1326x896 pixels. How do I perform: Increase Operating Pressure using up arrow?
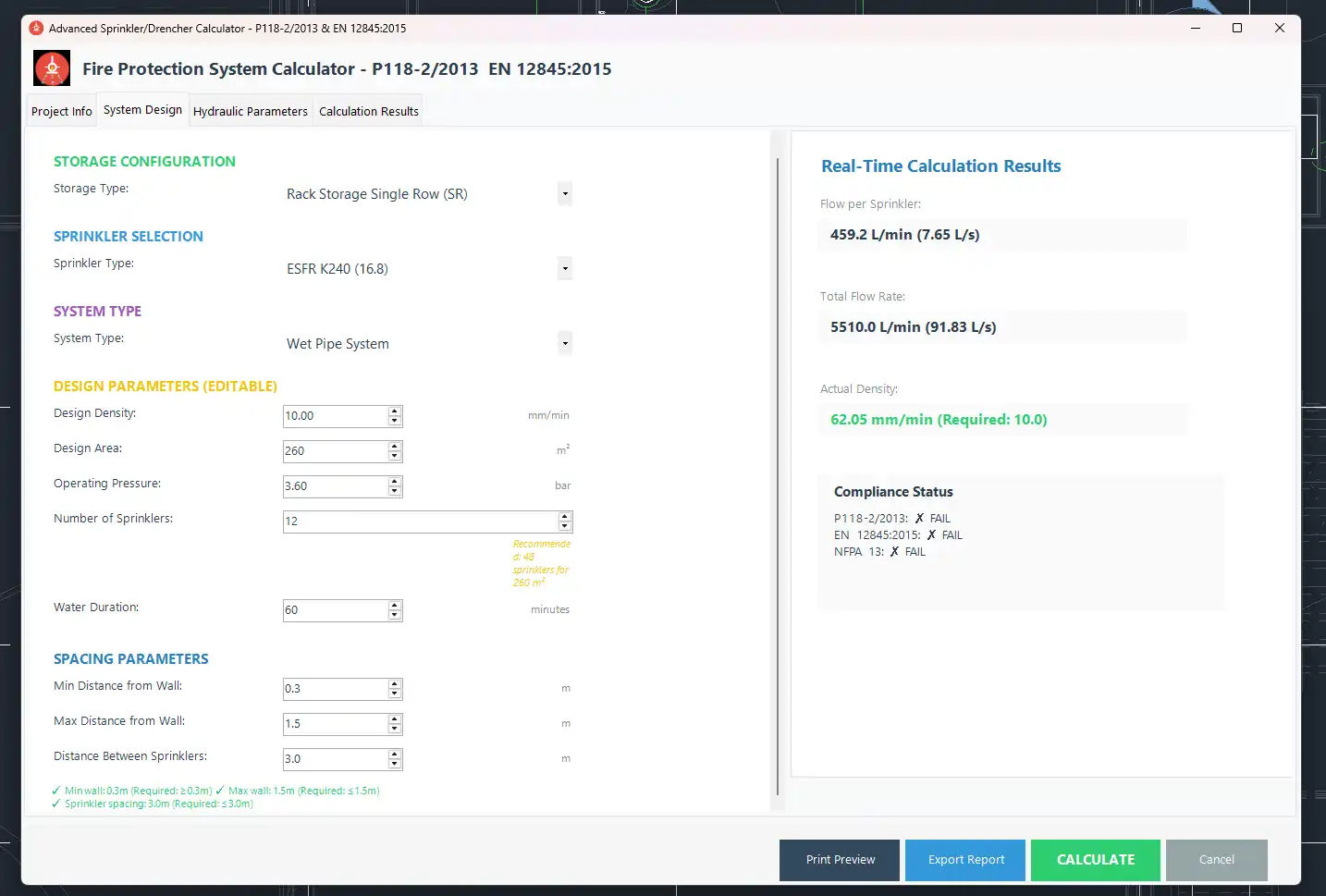tap(395, 482)
